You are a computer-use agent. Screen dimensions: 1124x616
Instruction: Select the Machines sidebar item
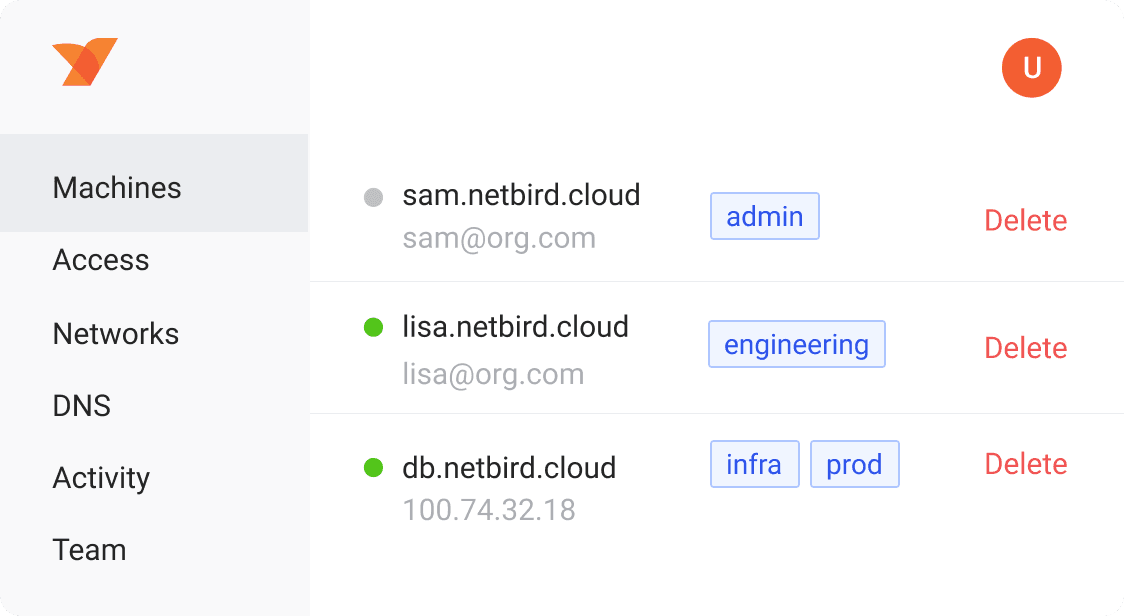click(x=117, y=188)
